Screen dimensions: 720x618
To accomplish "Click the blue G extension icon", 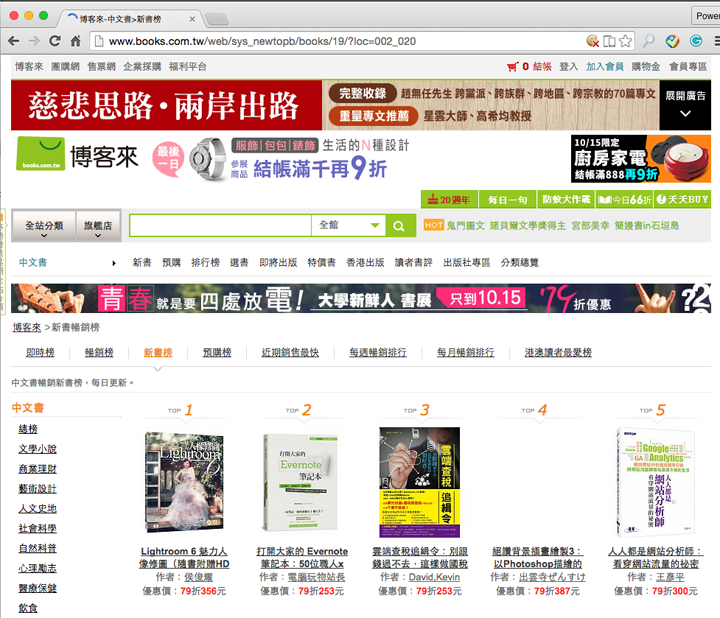I will (x=696, y=41).
